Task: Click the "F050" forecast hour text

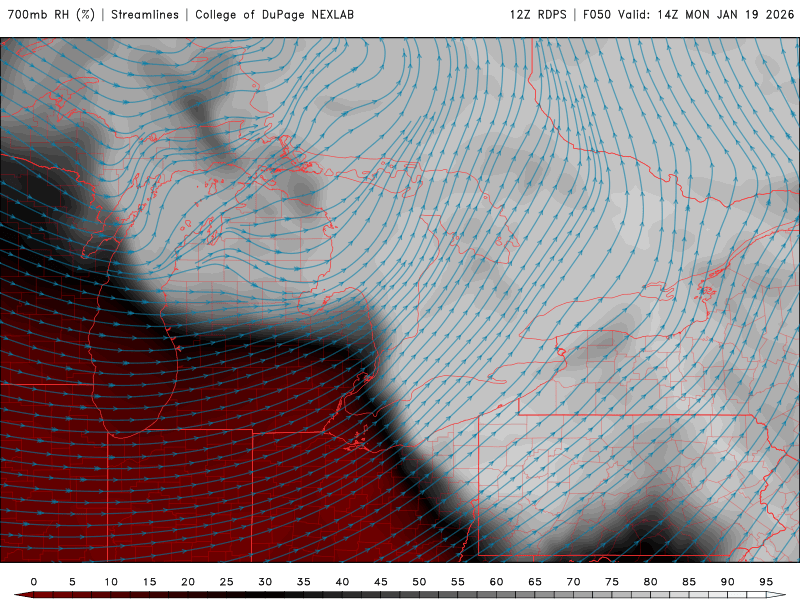Action: pyautogui.click(x=597, y=15)
